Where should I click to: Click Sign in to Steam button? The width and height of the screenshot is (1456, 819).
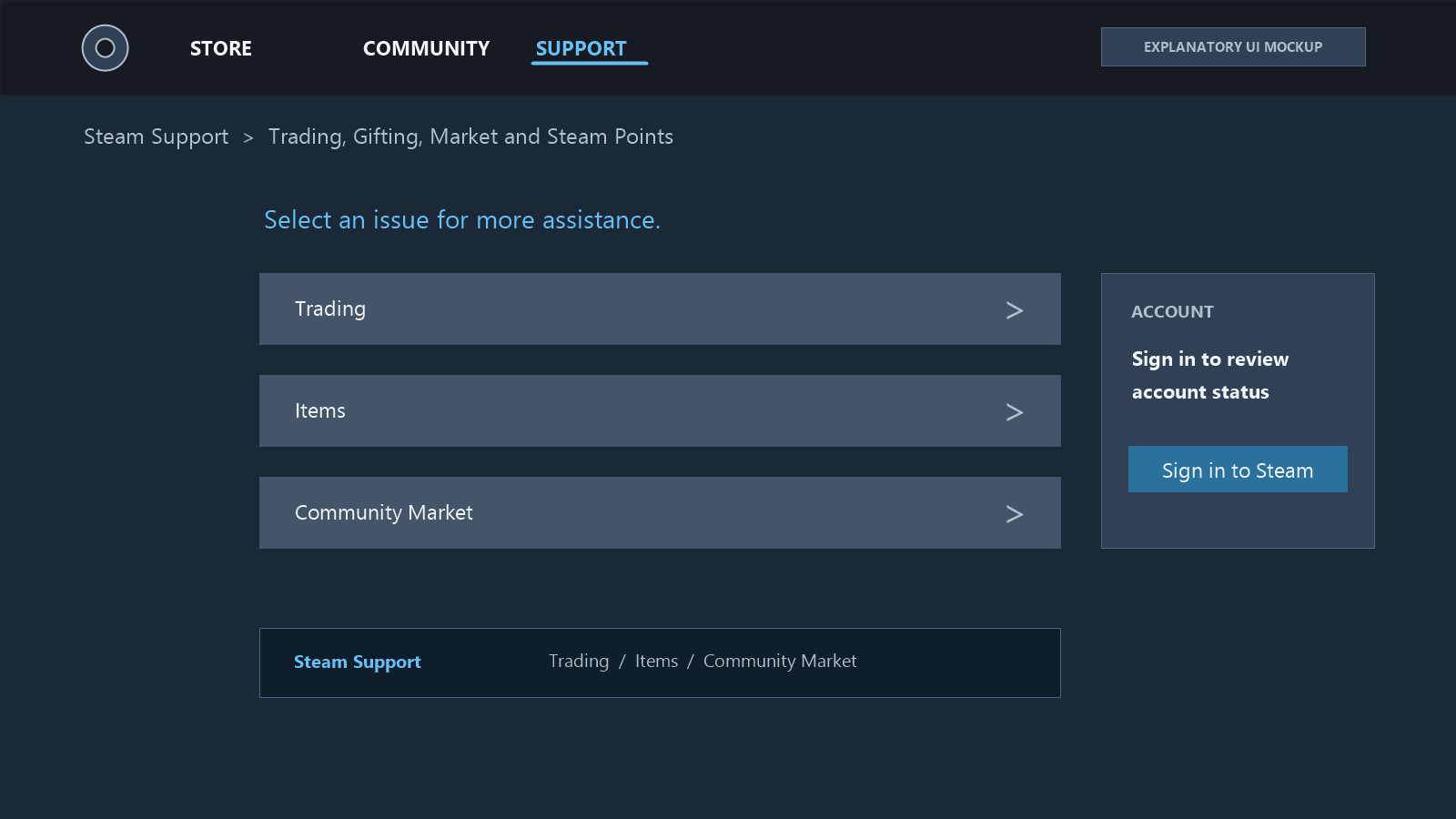[1238, 470]
